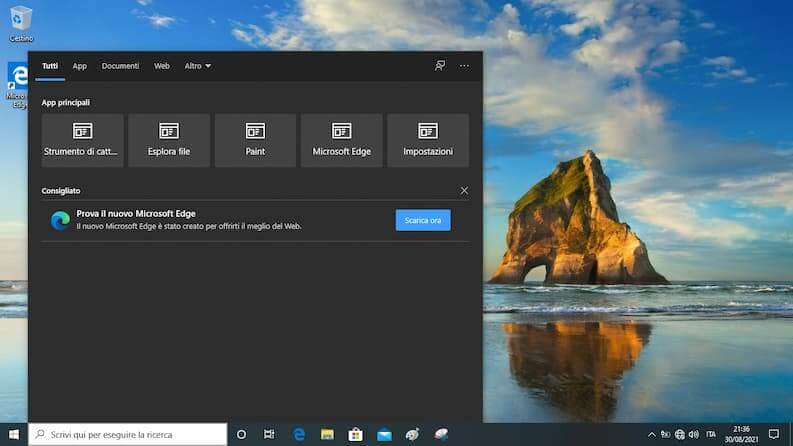Click the taskbar search field Scrivi qui
793x446 pixels.
tap(127, 434)
